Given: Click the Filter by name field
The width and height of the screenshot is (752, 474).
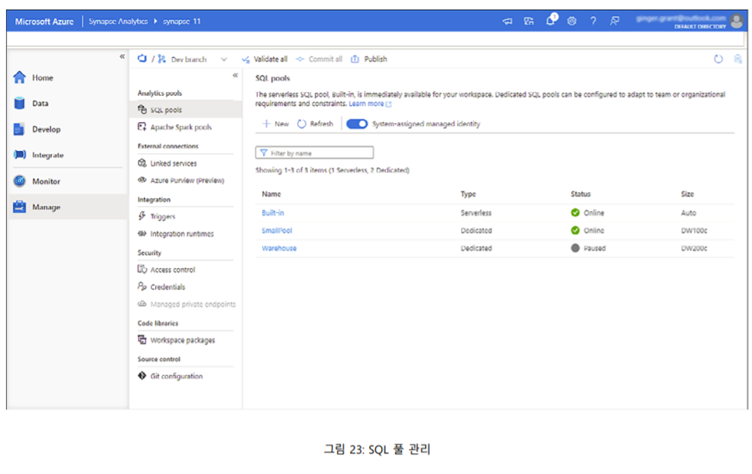Looking at the screenshot, I should click(315, 153).
